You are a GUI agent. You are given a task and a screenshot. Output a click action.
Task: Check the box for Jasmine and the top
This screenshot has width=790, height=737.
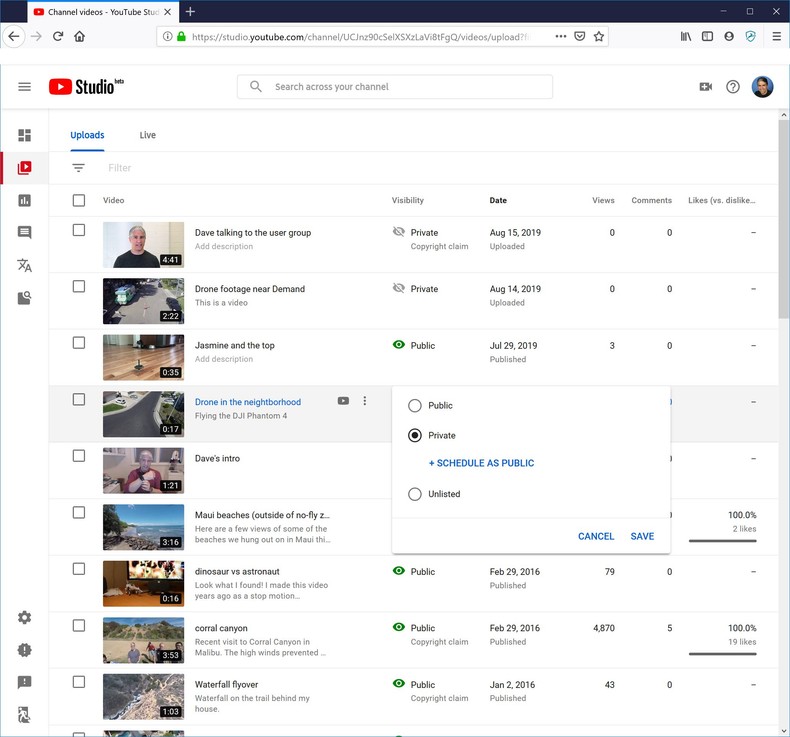(x=79, y=343)
